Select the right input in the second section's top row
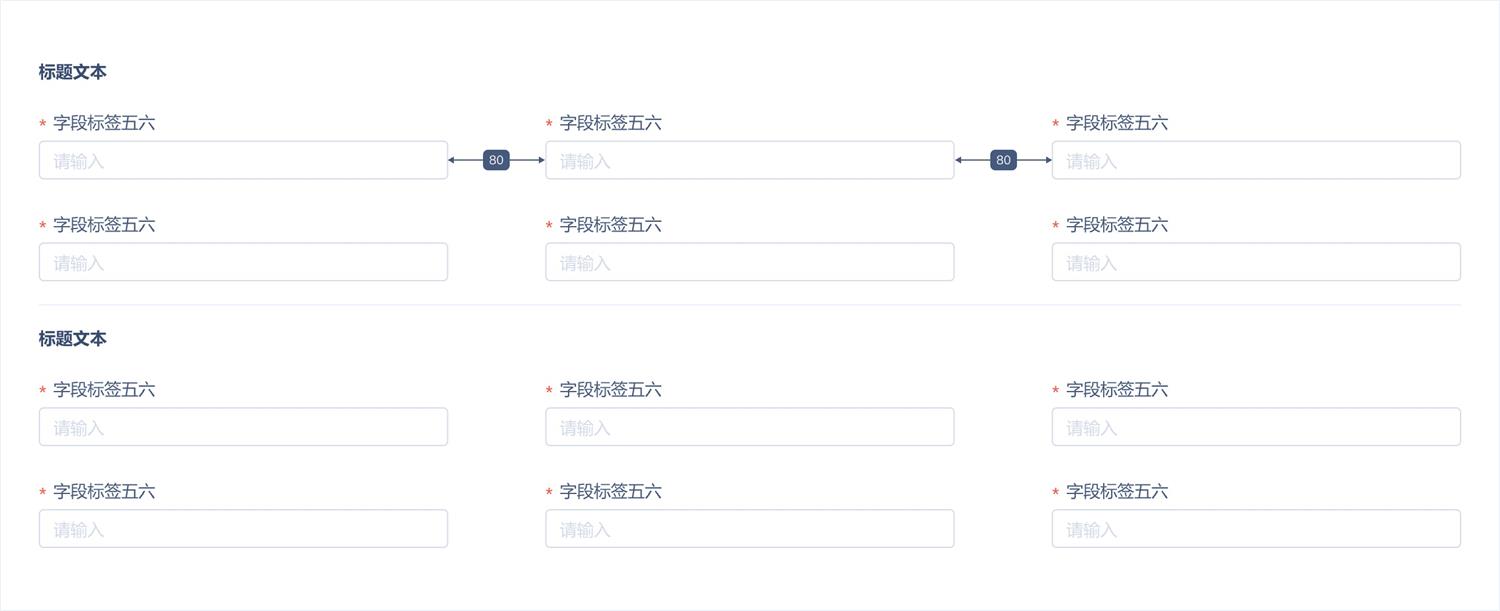 (x=1255, y=427)
